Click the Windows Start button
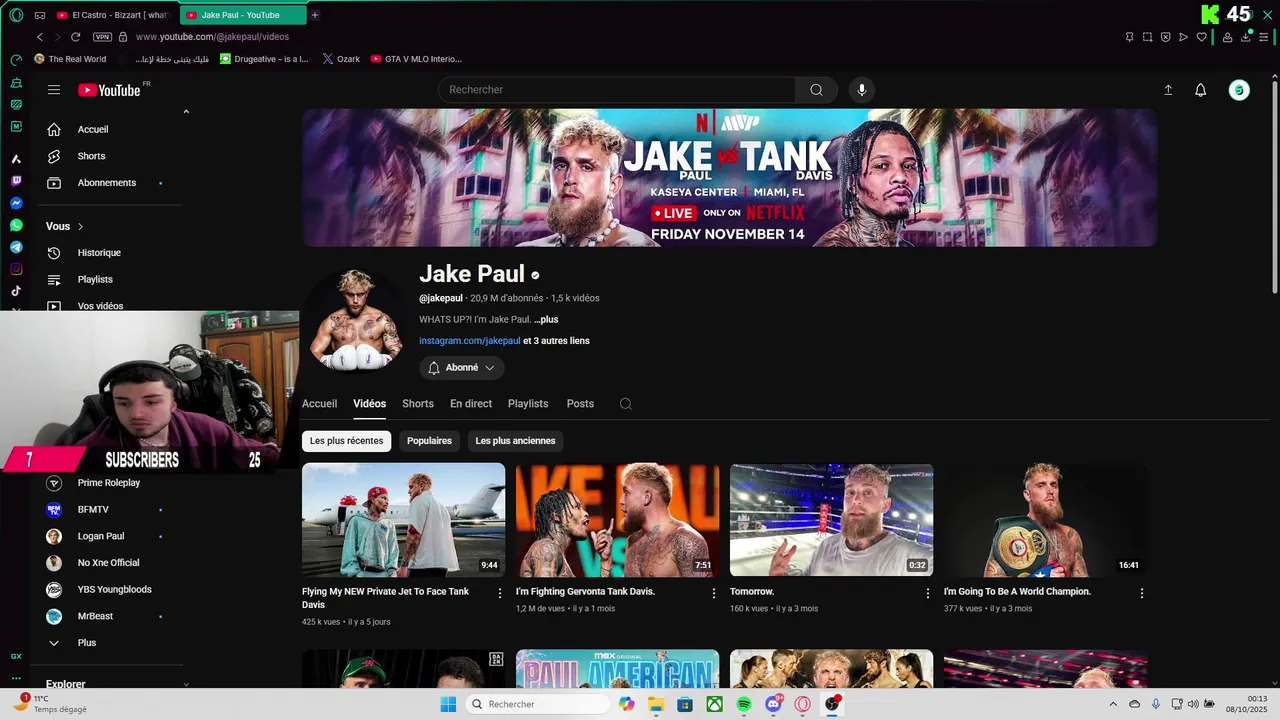Viewport: 1280px width, 720px height. [x=448, y=704]
